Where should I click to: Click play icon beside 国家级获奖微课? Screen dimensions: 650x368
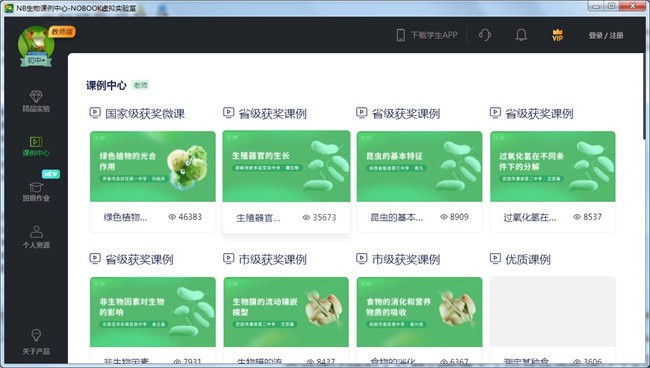[95, 112]
